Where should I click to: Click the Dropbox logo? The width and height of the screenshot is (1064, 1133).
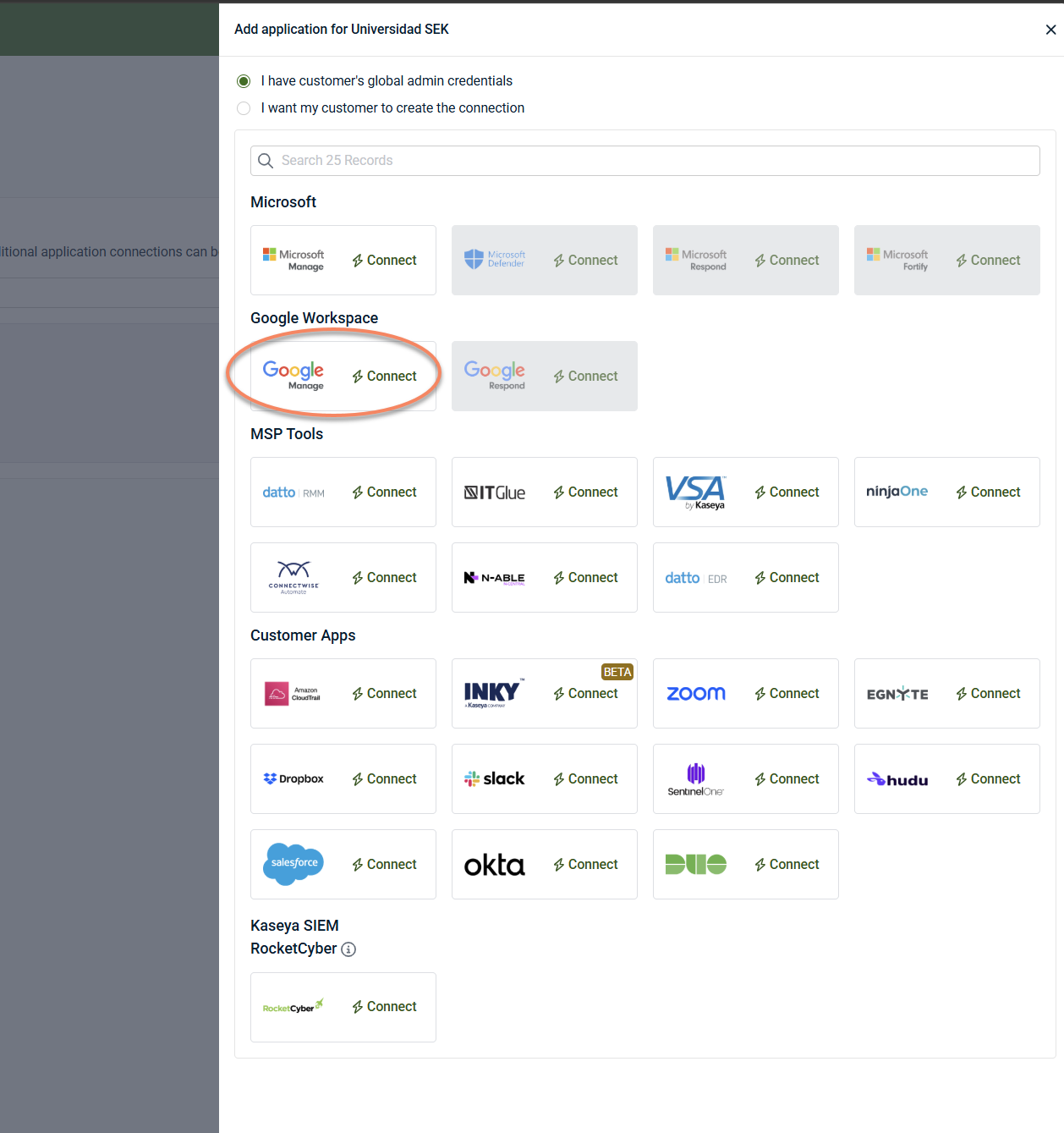pyautogui.click(x=293, y=778)
